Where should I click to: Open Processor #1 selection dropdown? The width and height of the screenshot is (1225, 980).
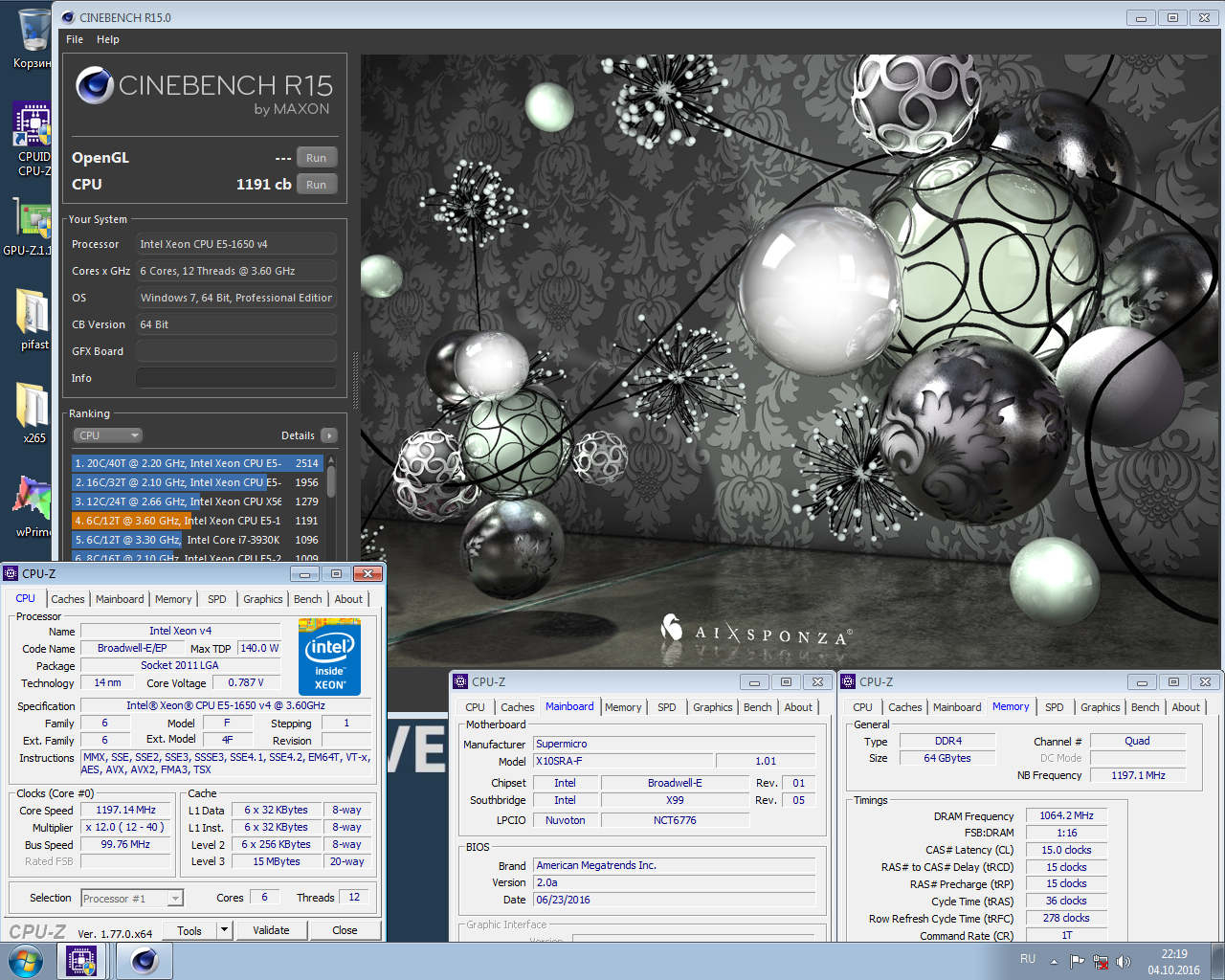pos(132,898)
